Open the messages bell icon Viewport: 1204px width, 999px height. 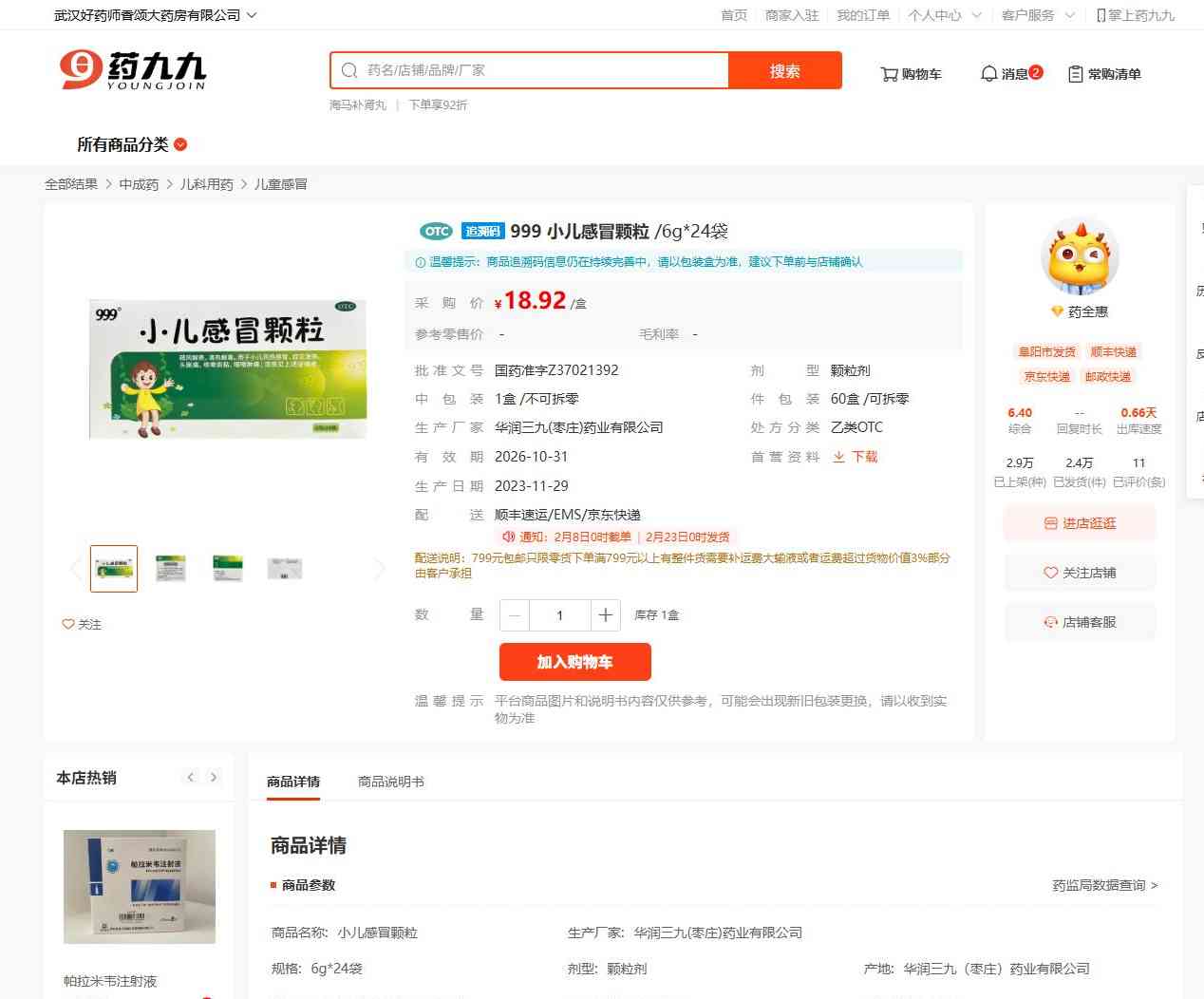tap(988, 73)
